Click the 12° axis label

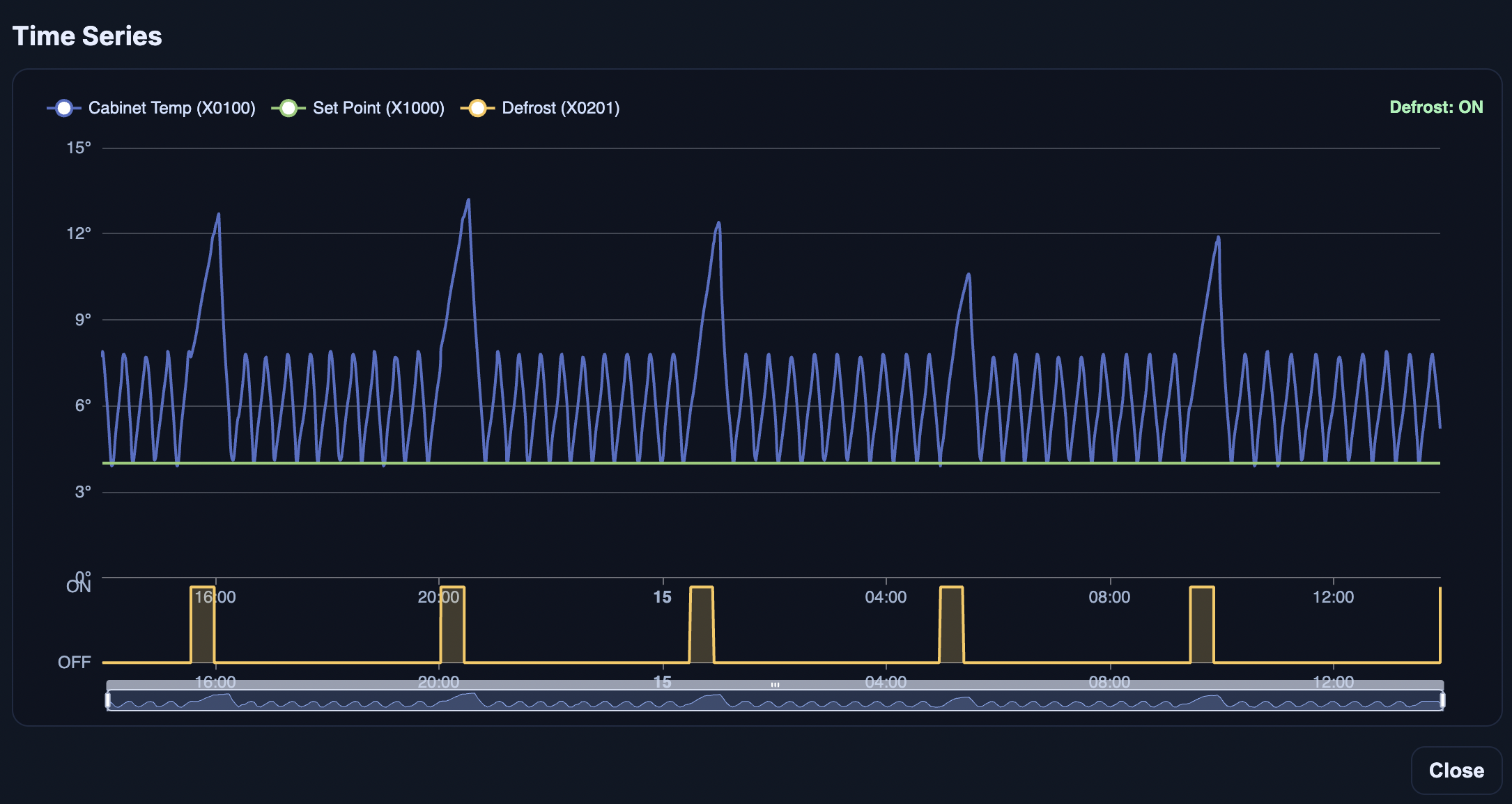point(79,232)
